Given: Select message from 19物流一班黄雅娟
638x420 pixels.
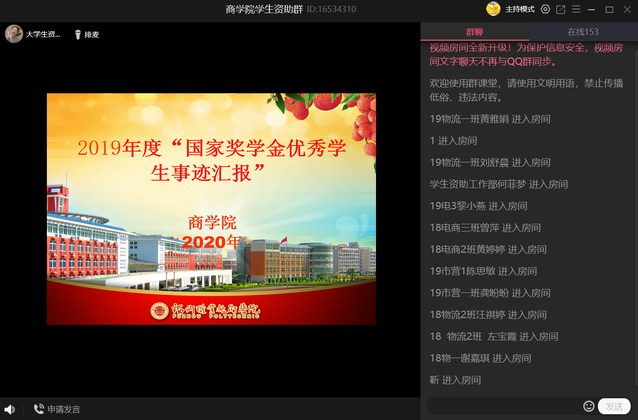Looking at the screenshot, I should [490, 119].
